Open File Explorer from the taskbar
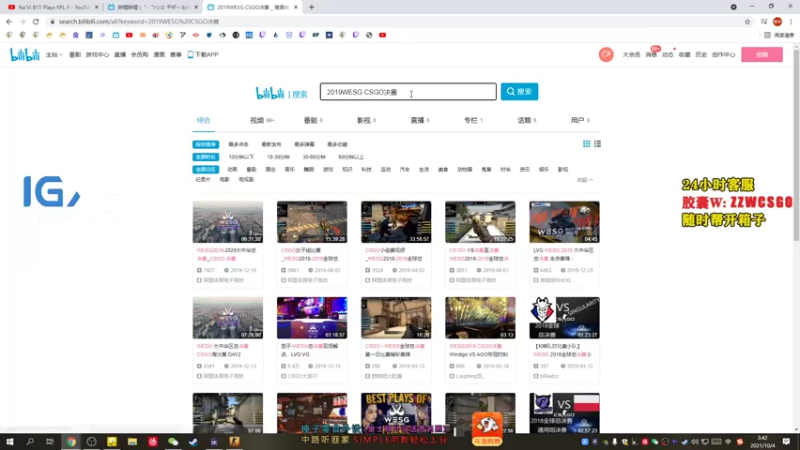Viewport: 800px width, 450px height. [x=132, y=442]
